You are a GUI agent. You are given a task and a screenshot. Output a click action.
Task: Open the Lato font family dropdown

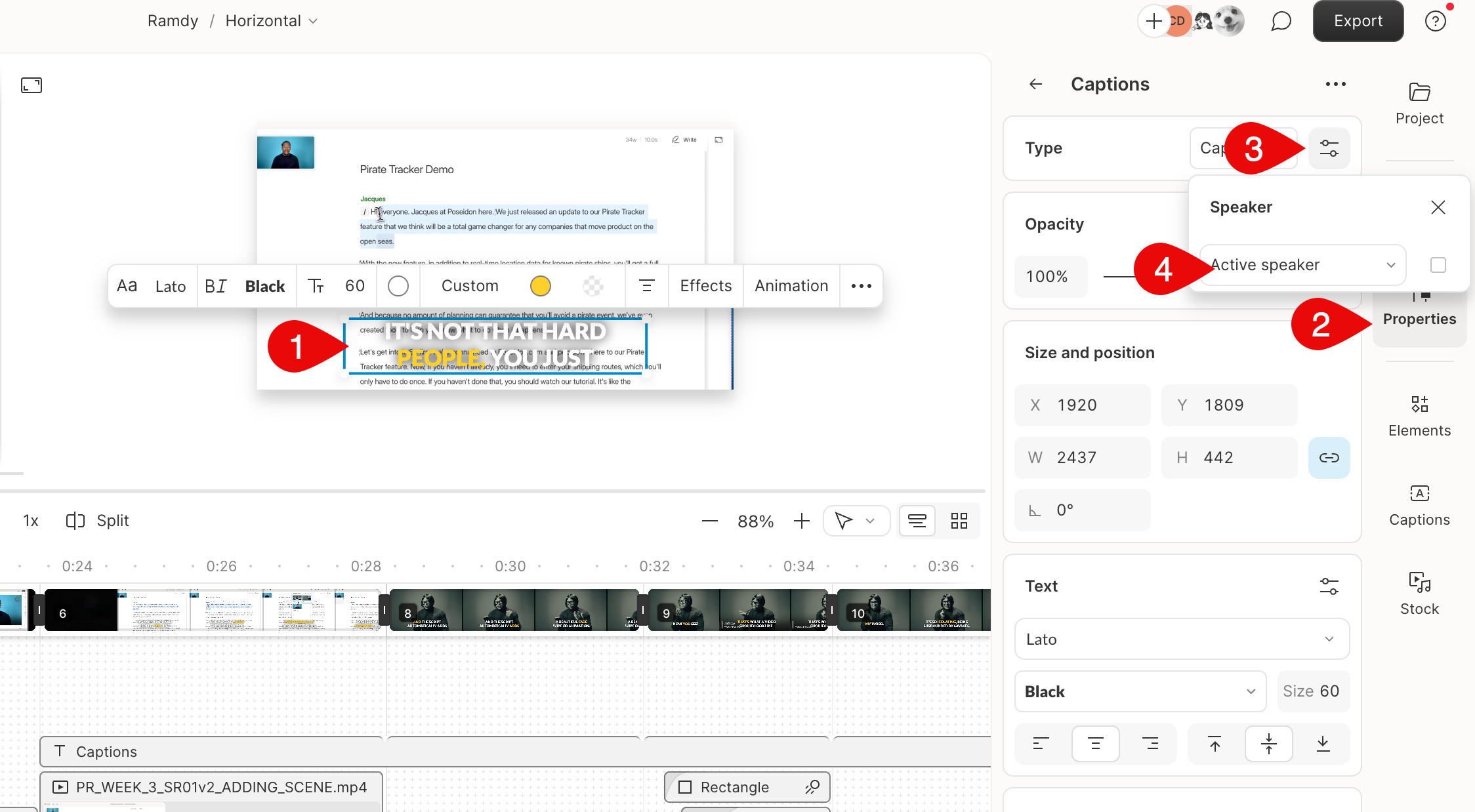1181,639
